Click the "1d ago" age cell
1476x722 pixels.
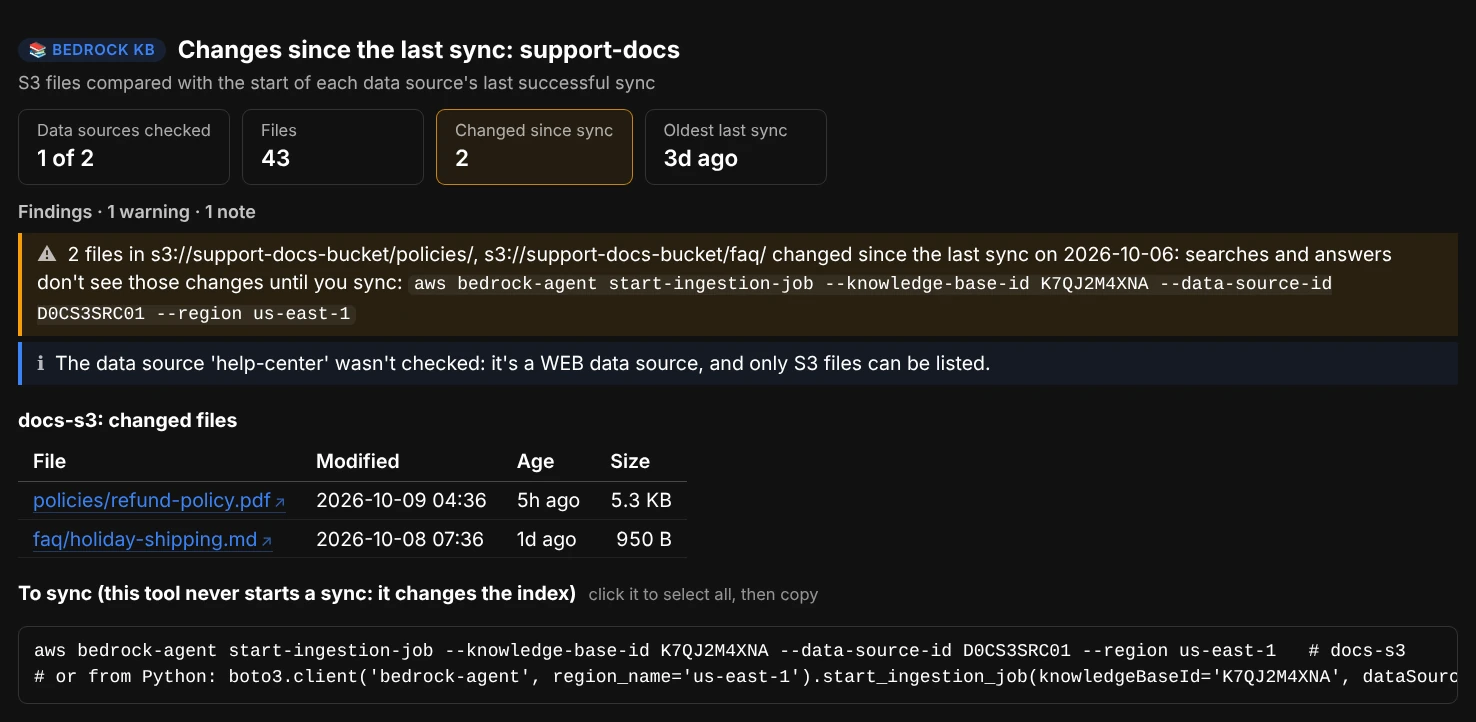click(x=547, y=539)
